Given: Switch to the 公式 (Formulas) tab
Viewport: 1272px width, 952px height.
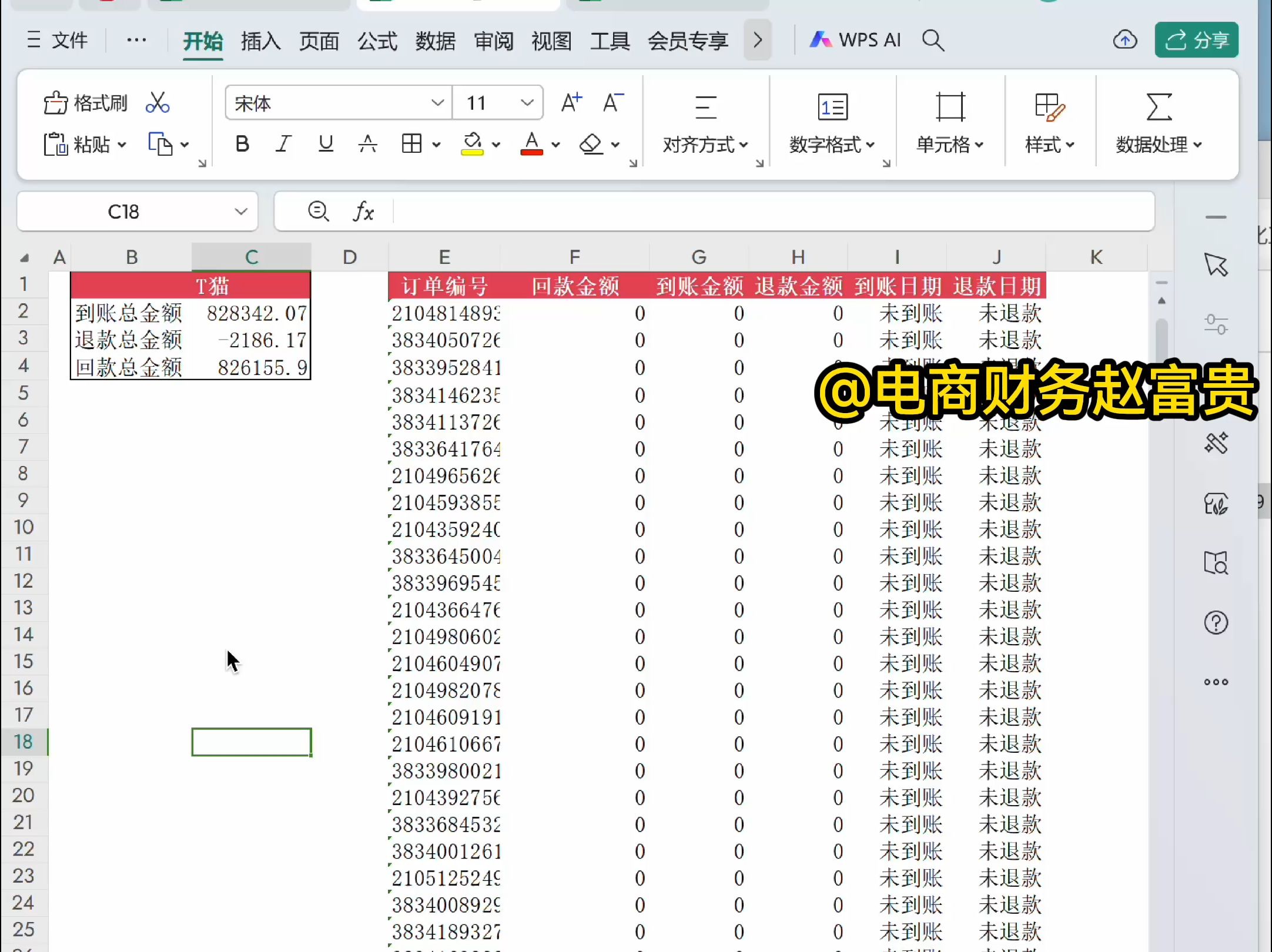Looking at the screenshot, I should (377, 41).
